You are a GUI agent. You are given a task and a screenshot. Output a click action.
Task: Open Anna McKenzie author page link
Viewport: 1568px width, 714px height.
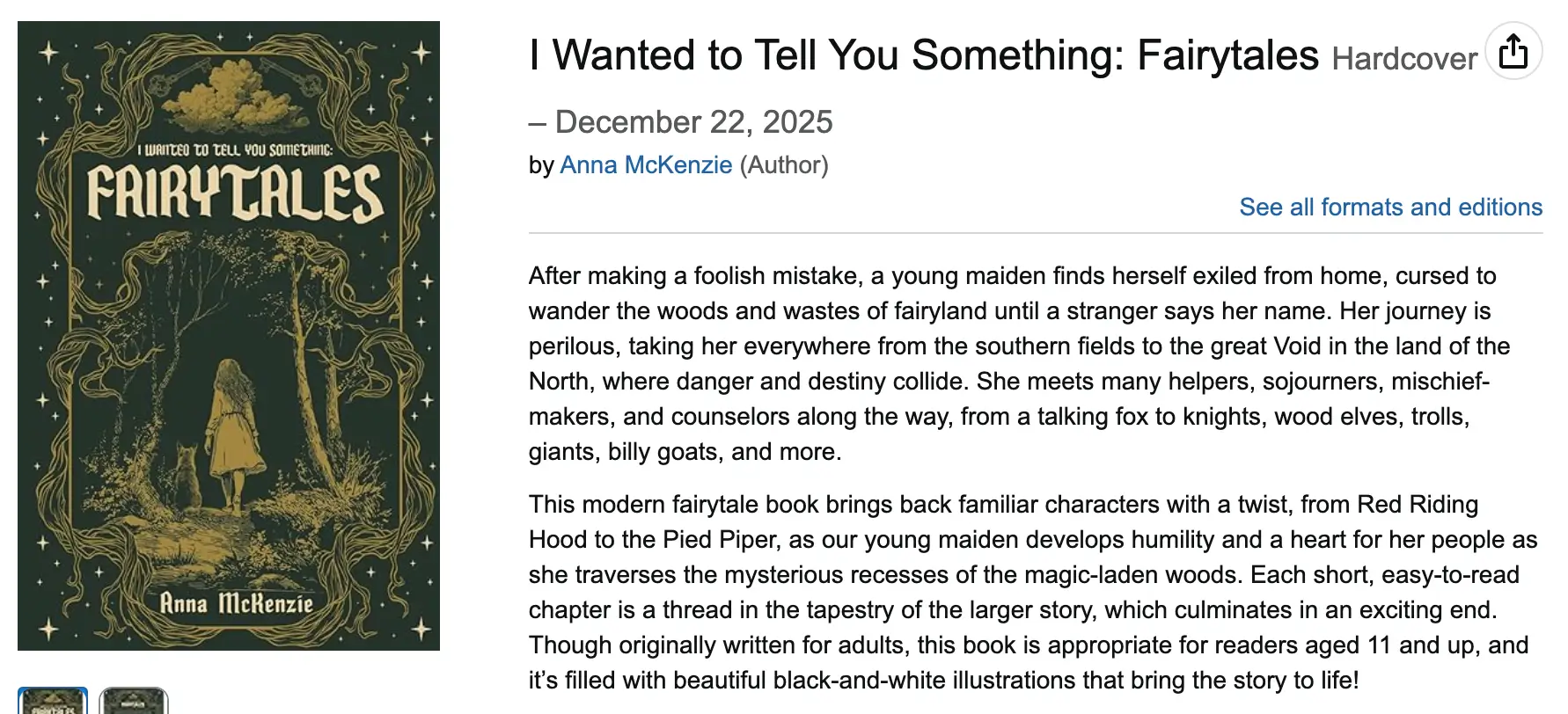[646, 165]
